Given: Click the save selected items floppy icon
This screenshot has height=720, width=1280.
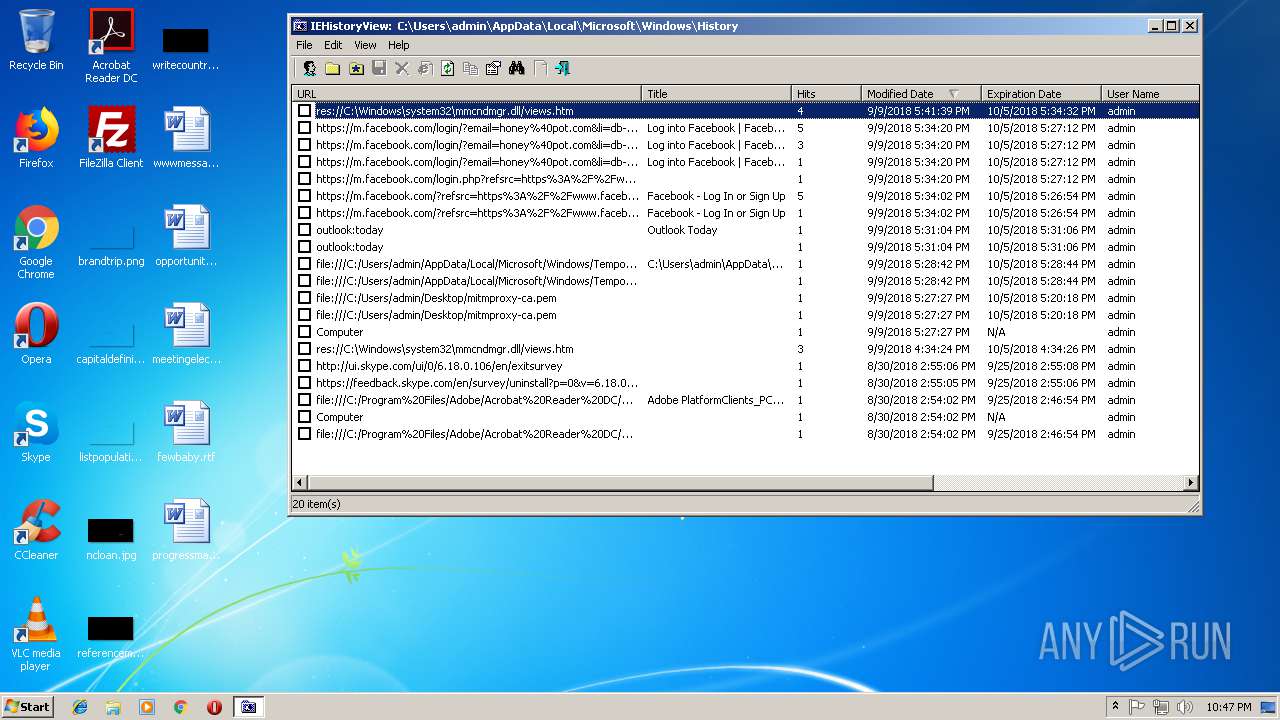Looking at the screenshot, I should pos(379,68).
